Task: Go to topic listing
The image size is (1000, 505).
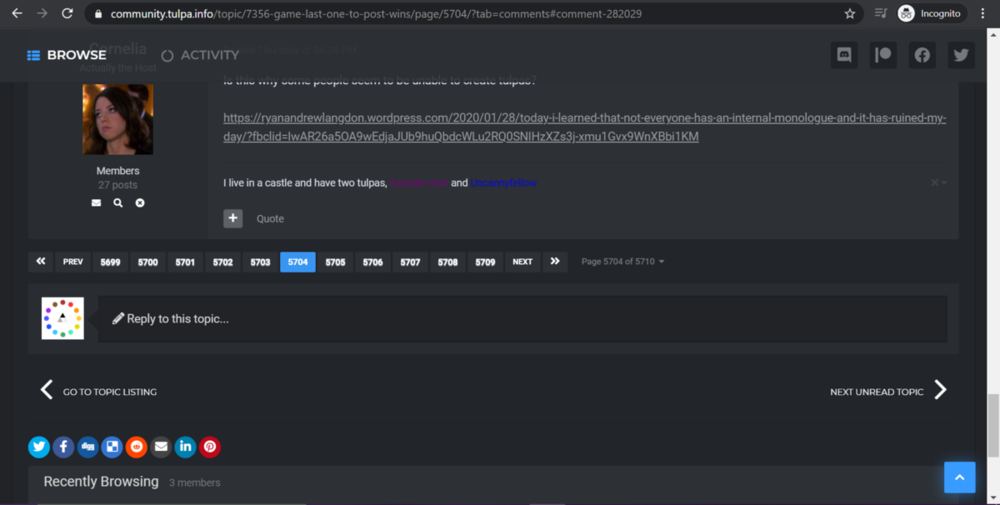Action: [99, 390]
